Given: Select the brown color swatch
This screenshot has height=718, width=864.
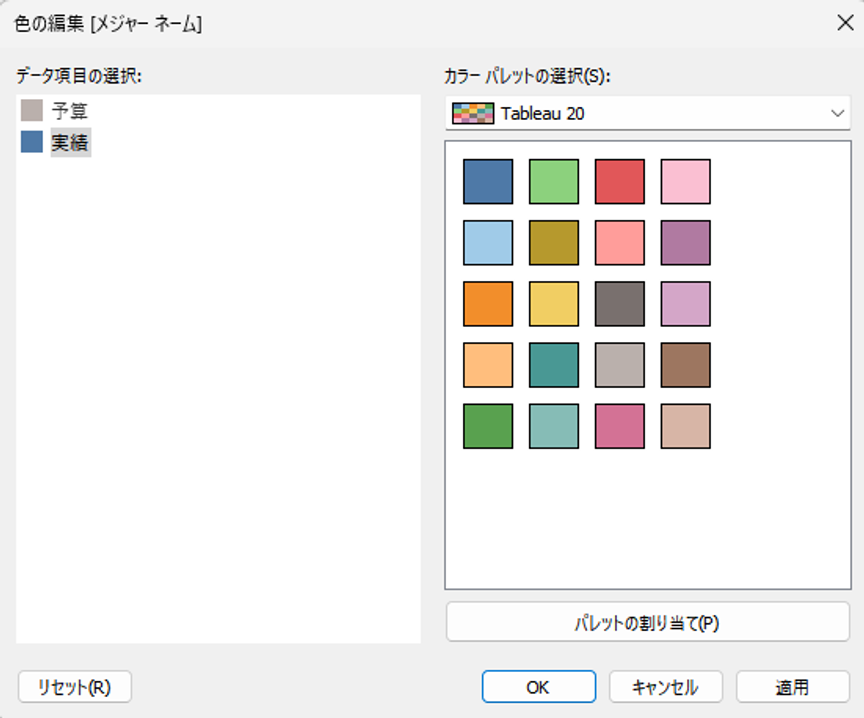Looking at the screenshot, I should coord(685,365).
